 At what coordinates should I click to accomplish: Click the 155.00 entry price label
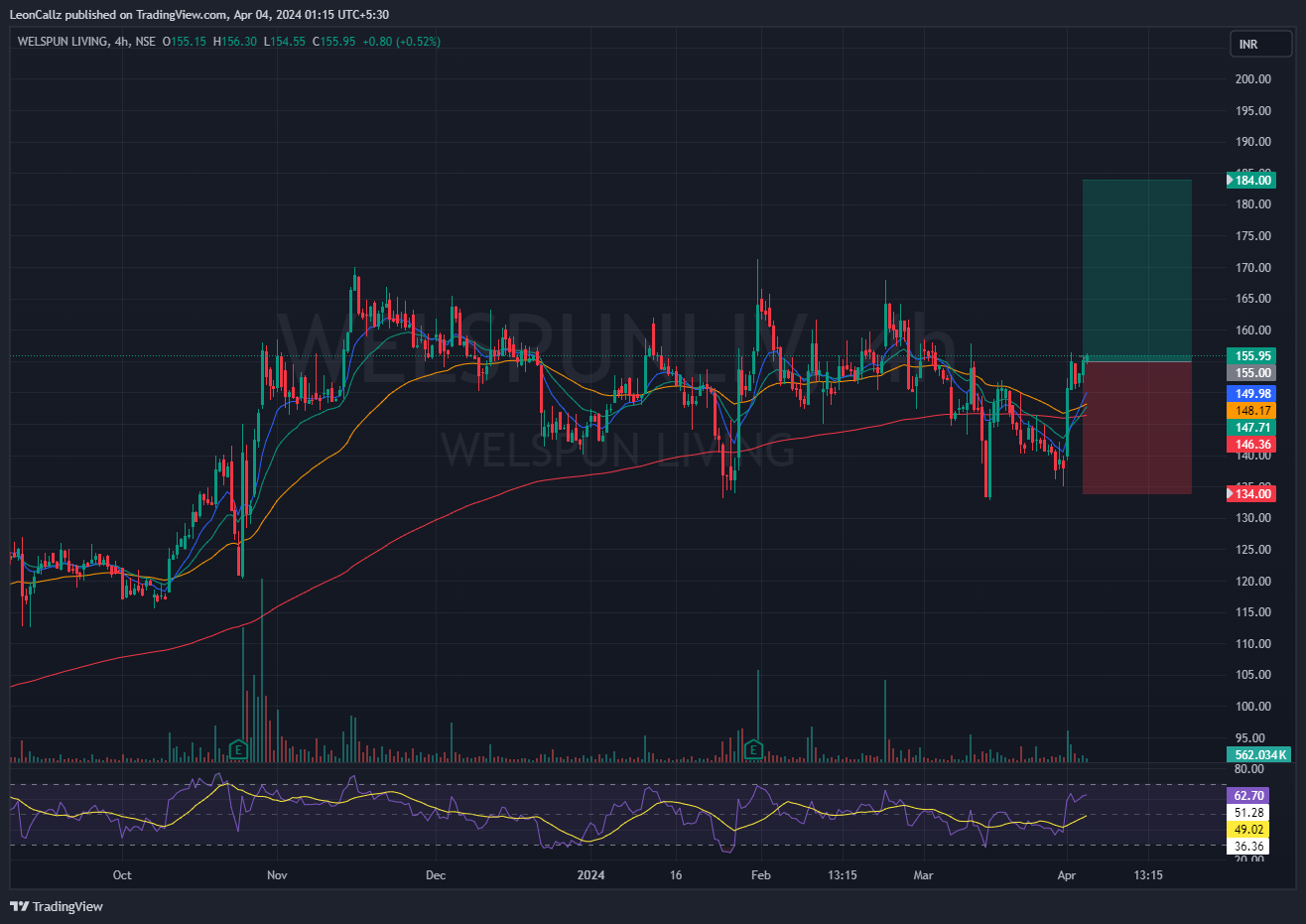coord(1252,373)
